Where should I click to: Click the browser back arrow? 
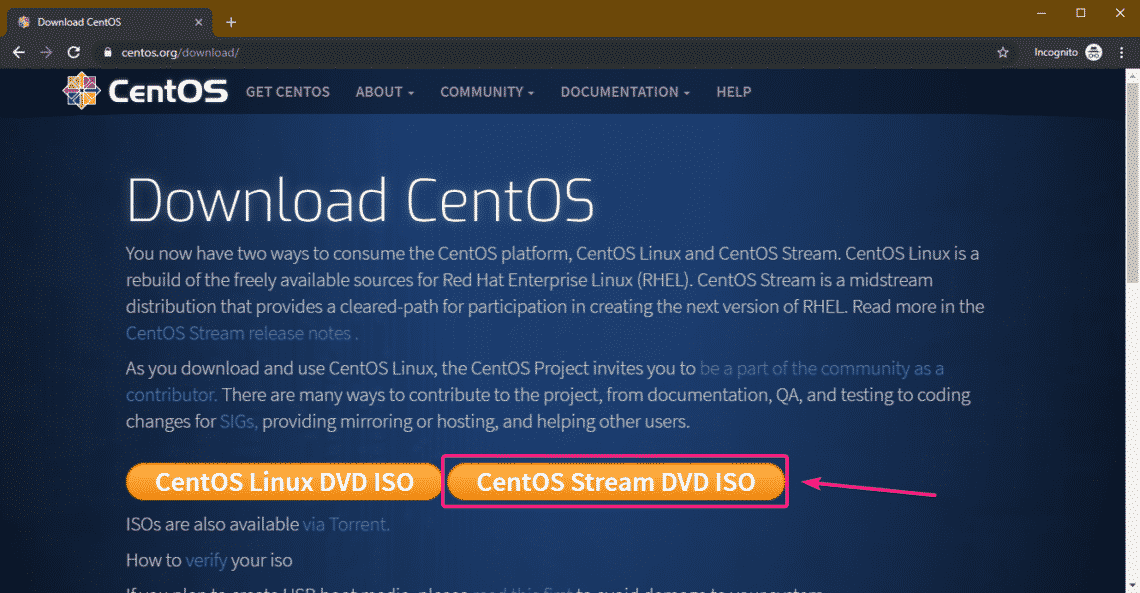18,52
